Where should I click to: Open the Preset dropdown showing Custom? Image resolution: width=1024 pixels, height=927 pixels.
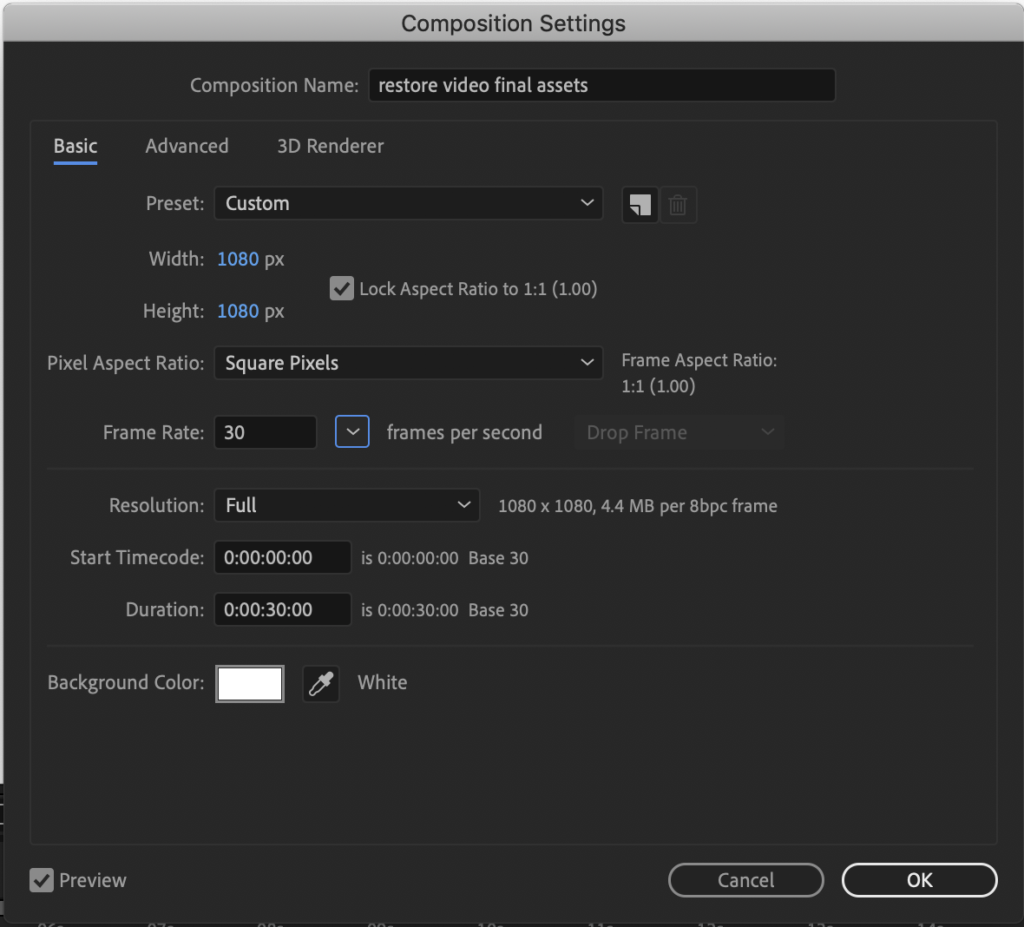click(408, 203)
